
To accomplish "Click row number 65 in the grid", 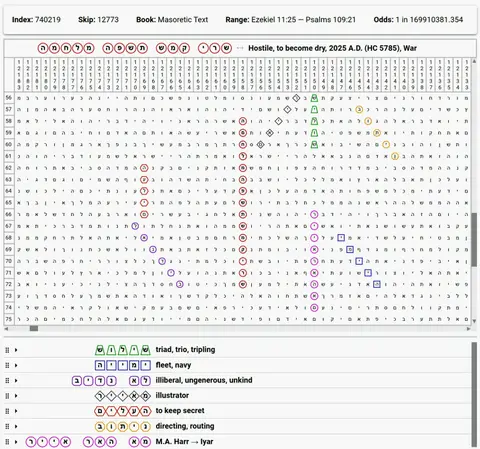I will [9, 203].
